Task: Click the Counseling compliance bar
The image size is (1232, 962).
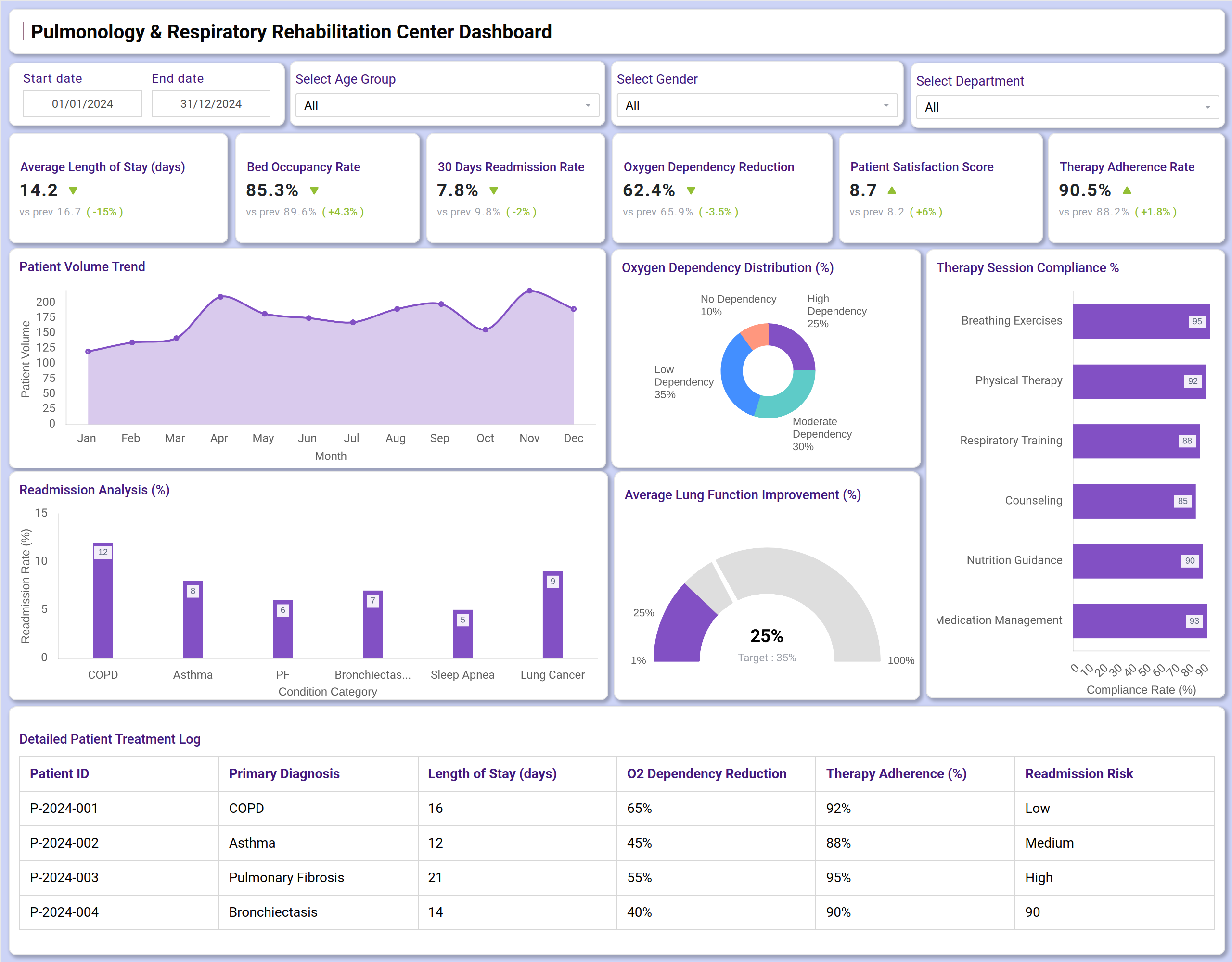Action: (1134, 501)
